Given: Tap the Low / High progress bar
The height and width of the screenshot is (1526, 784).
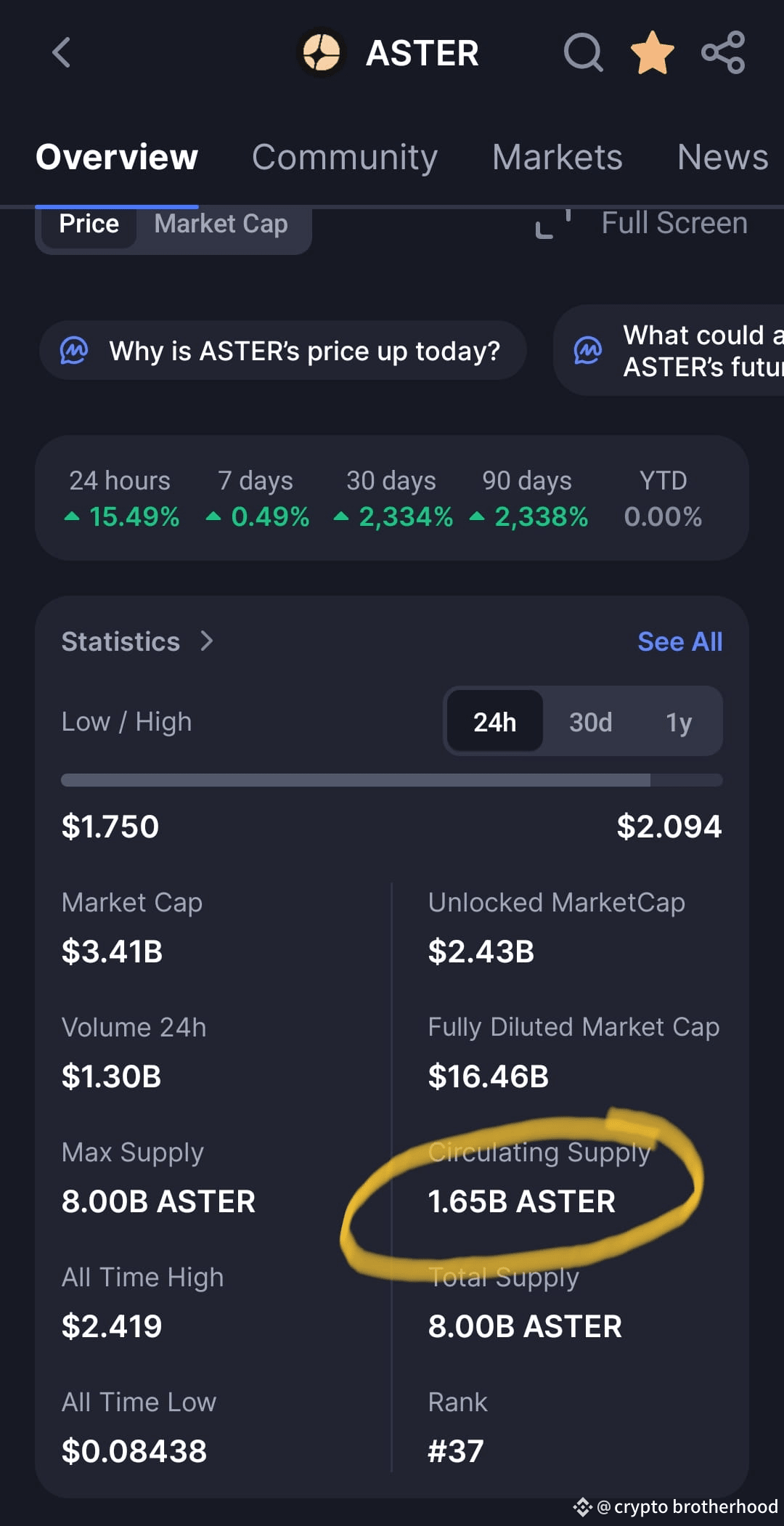Looking at the screenshot, I should 392,780.
